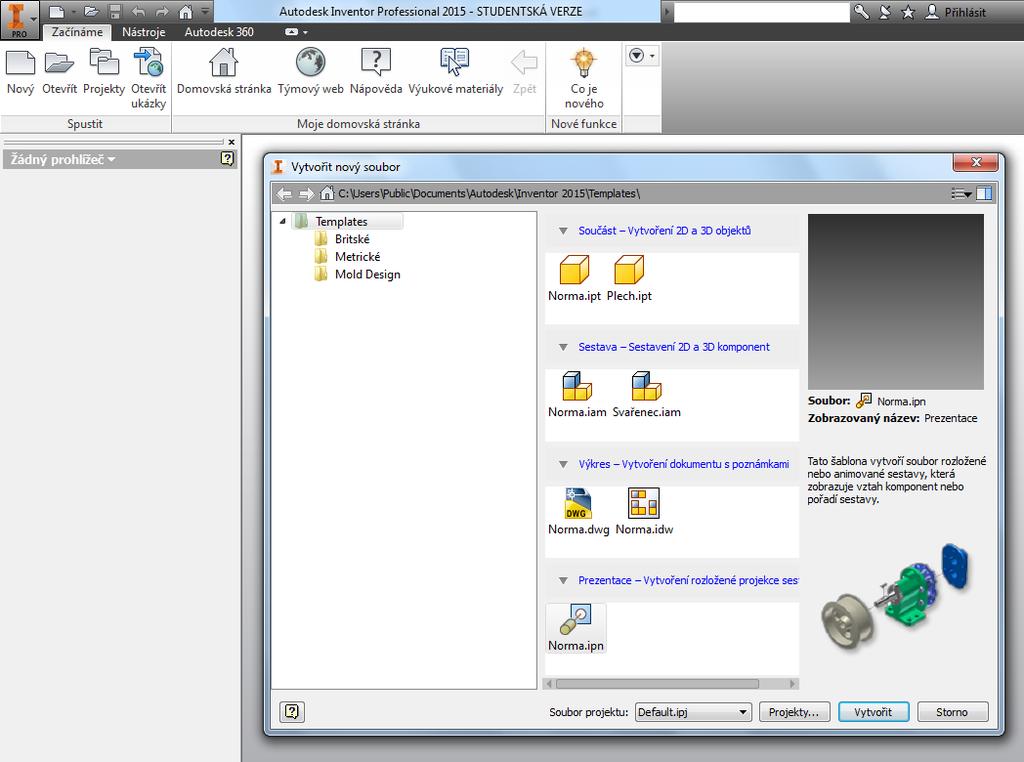The image size is (1024, 762).
Task: Open the Inventor application menu logo button
Action: 19,20
